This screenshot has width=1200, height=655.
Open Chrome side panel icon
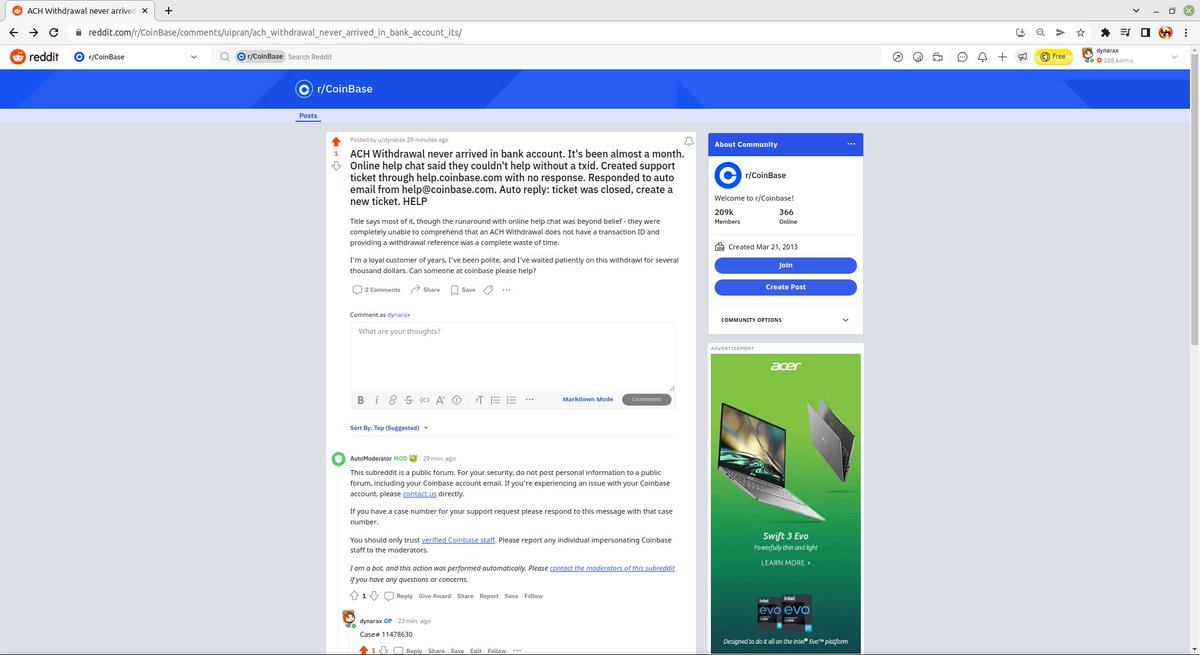pyautogui.click(x=1145, y=32)
